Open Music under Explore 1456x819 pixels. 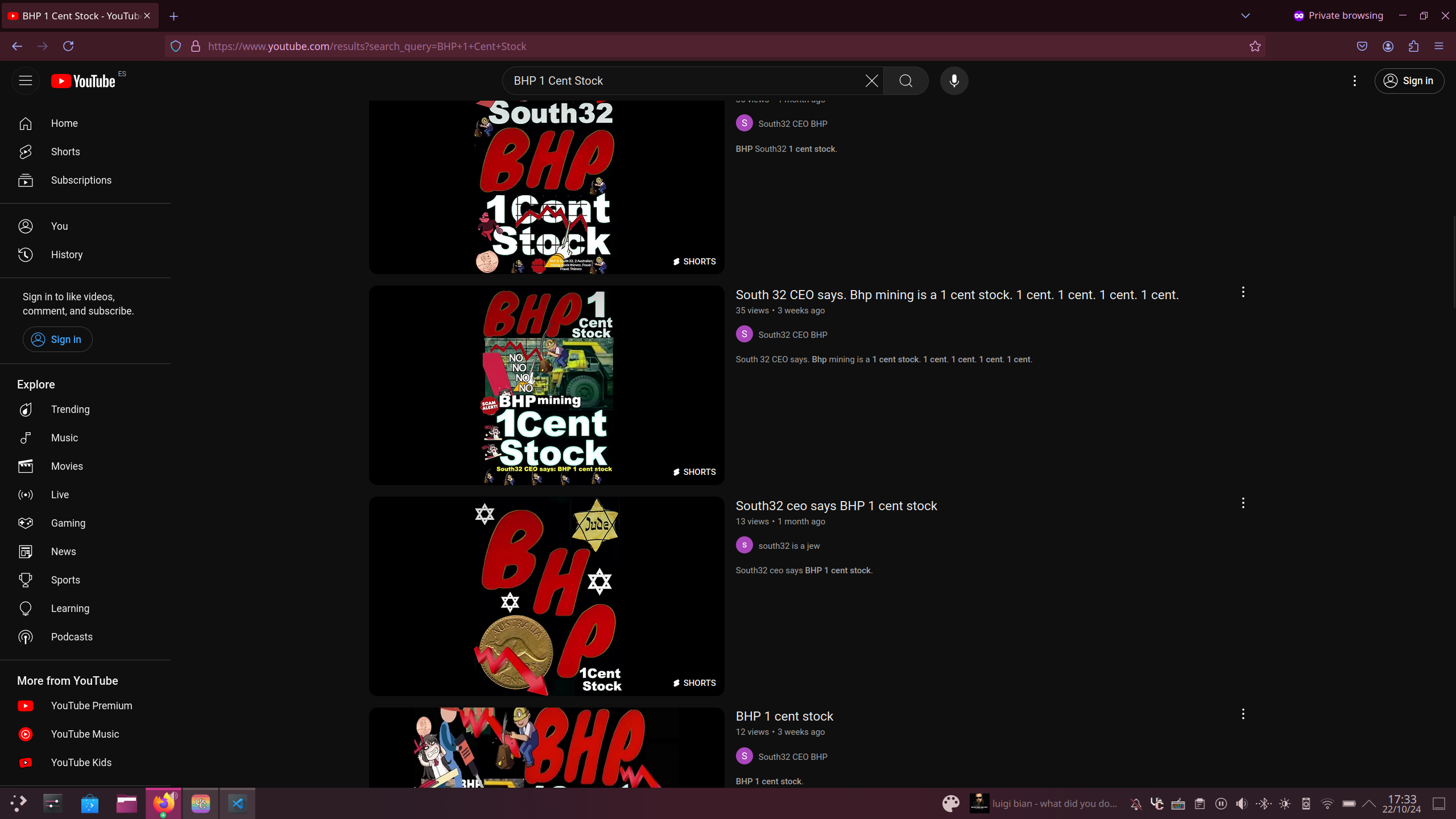click(85, 438)
